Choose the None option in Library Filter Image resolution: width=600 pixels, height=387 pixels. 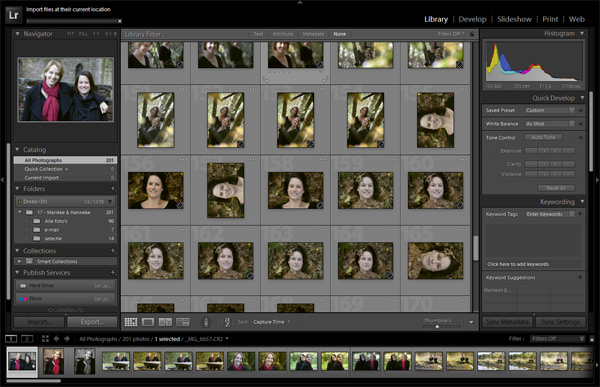click(x=339, y=34)
